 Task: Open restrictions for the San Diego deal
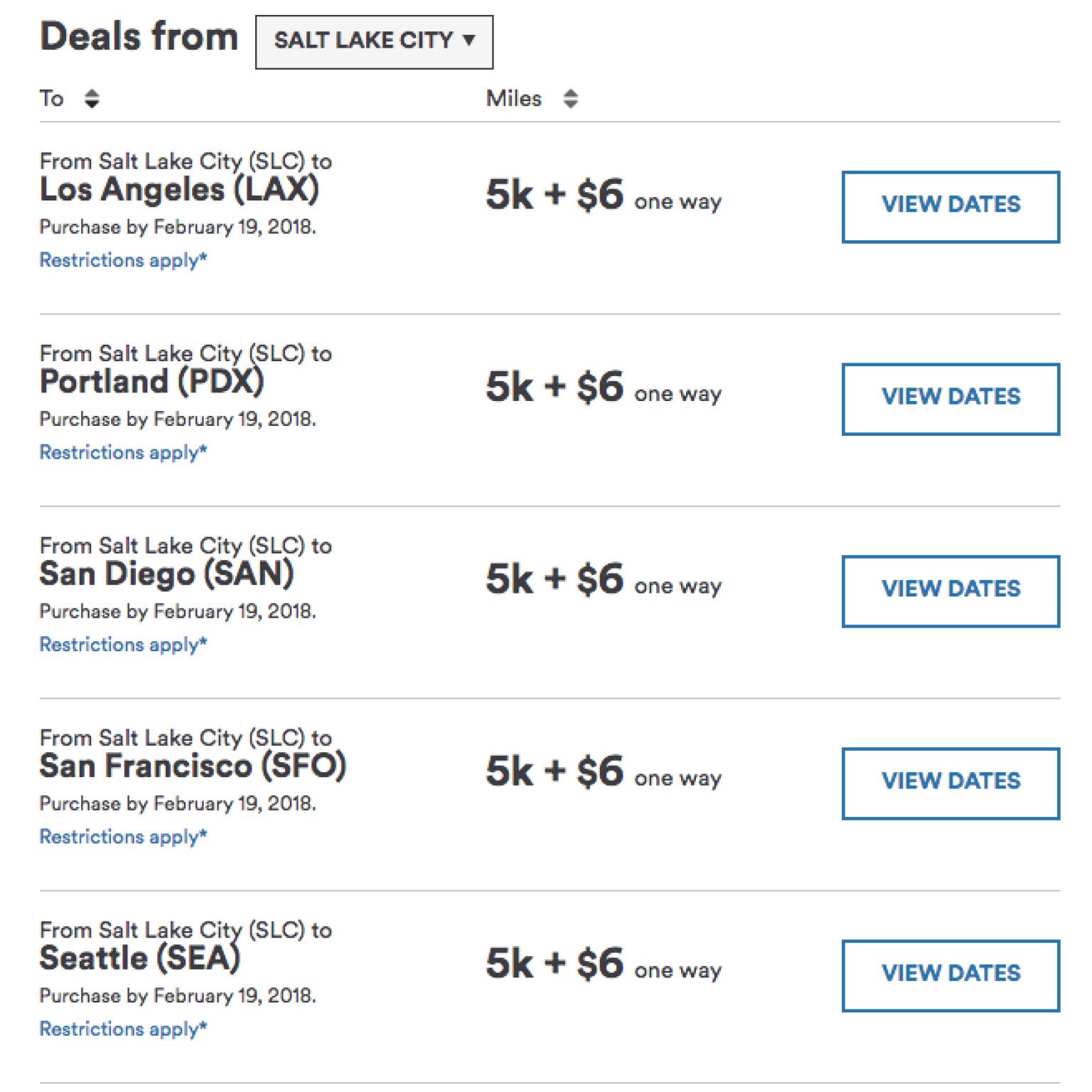tap(122, 644)
